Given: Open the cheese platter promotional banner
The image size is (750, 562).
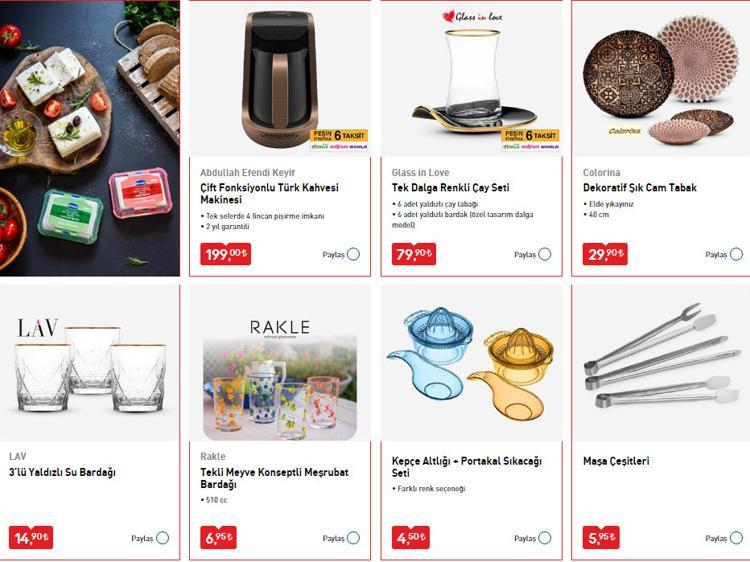Looking at the screenshot, I should (89, 138).
